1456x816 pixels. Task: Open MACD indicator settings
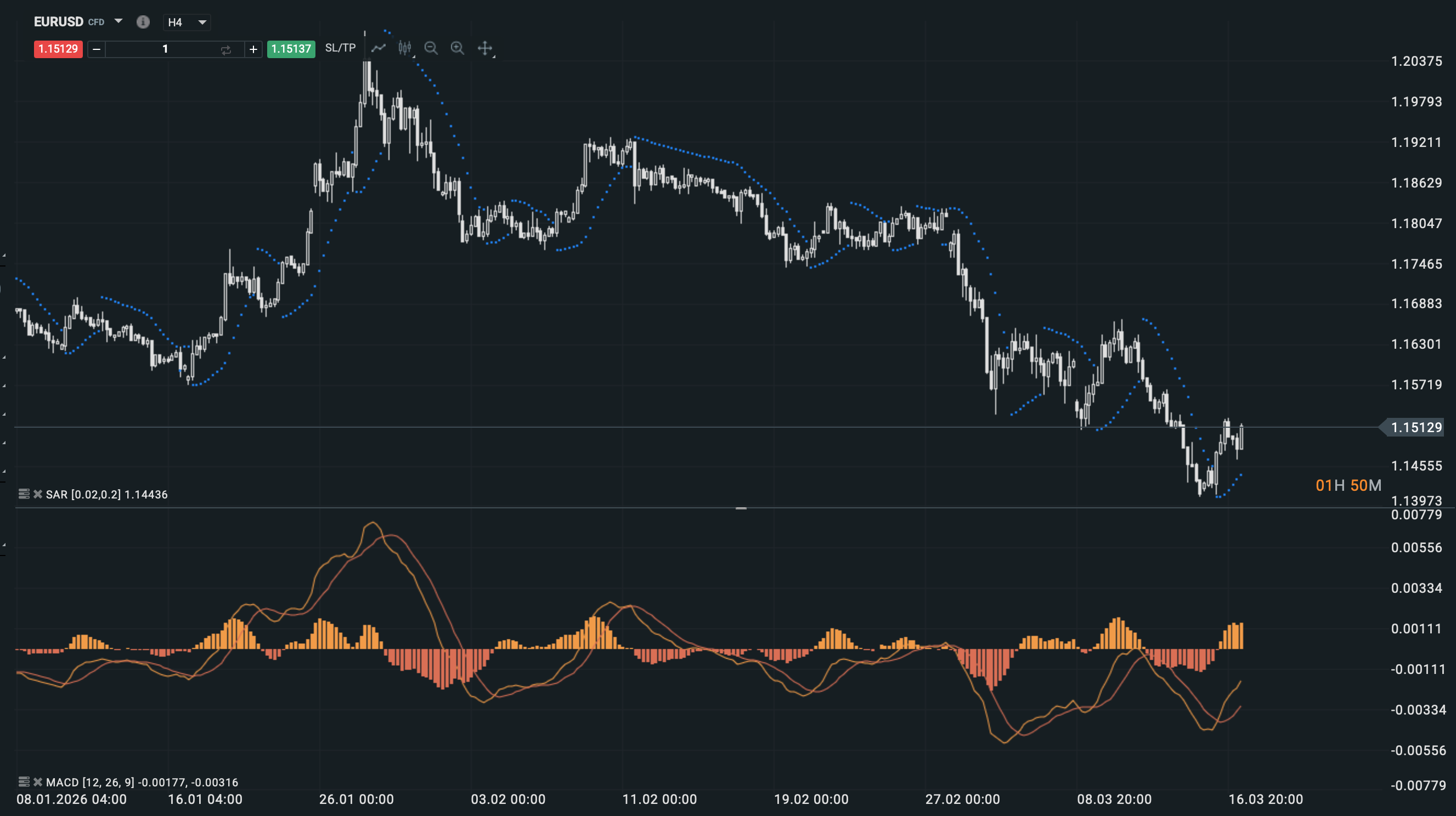tap(24, 782)
